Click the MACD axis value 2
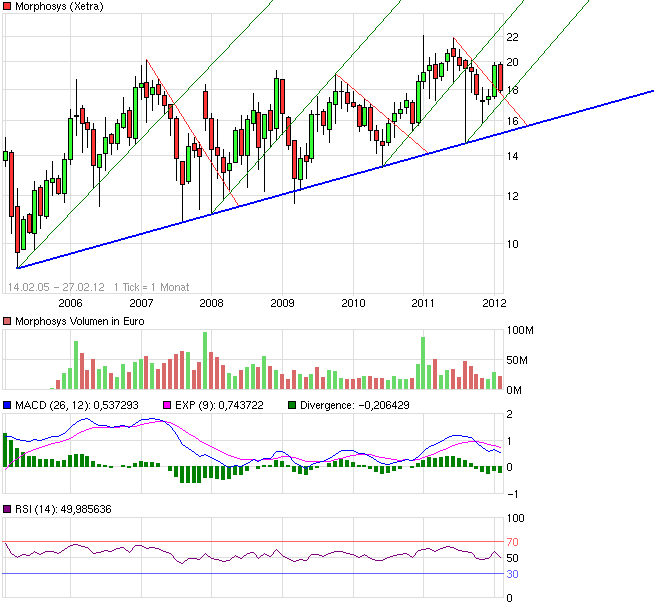Image resolution: width=654 pixels, height=606 pixels. click(x=509, y=414)
